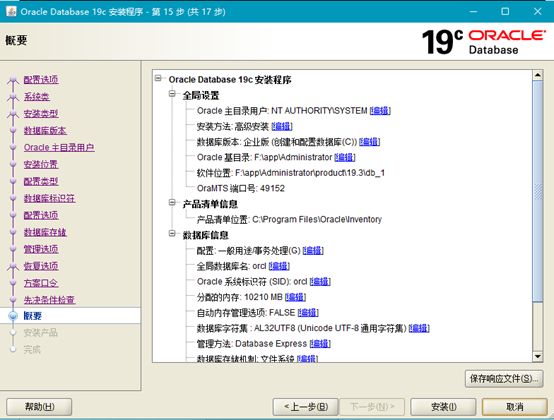Go to the 数据库标识符 step
Image resolution: width=554 pixels, height=420 pixels.
(x=49, y=199)
